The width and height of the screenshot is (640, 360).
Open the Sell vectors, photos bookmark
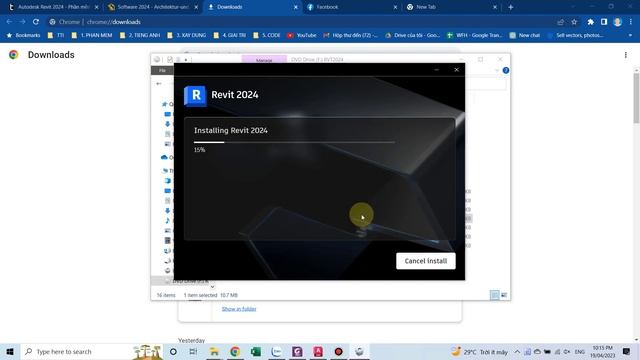(576, 36)
